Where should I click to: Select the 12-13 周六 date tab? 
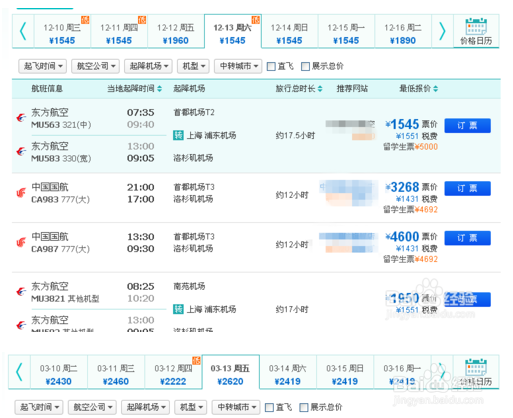pyautogui.click(x=233, y=31)
